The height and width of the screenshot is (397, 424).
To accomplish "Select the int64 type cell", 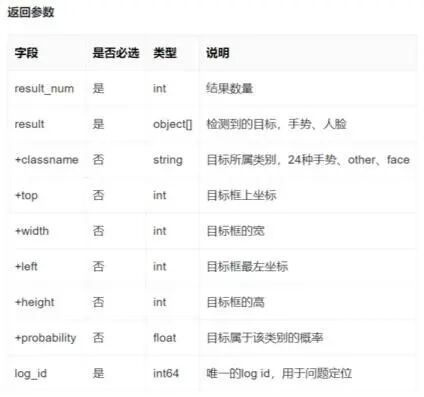I will pyautogui.click(x=166, y=374).
